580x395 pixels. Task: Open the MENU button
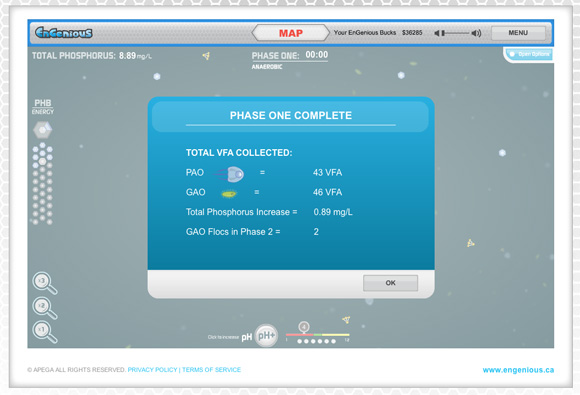click(x=518, y=33)
